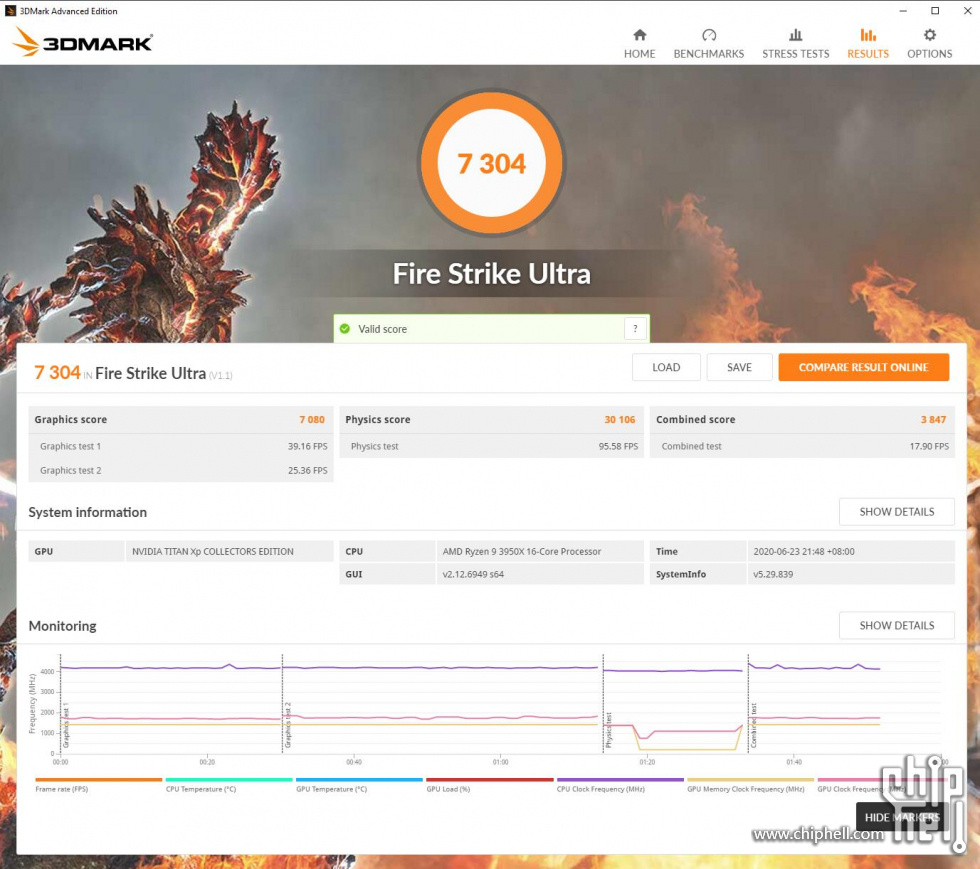The image size is (980, 869).
Task: Click the GUI version v2.12.6949 s64
Action: (473, 574)
